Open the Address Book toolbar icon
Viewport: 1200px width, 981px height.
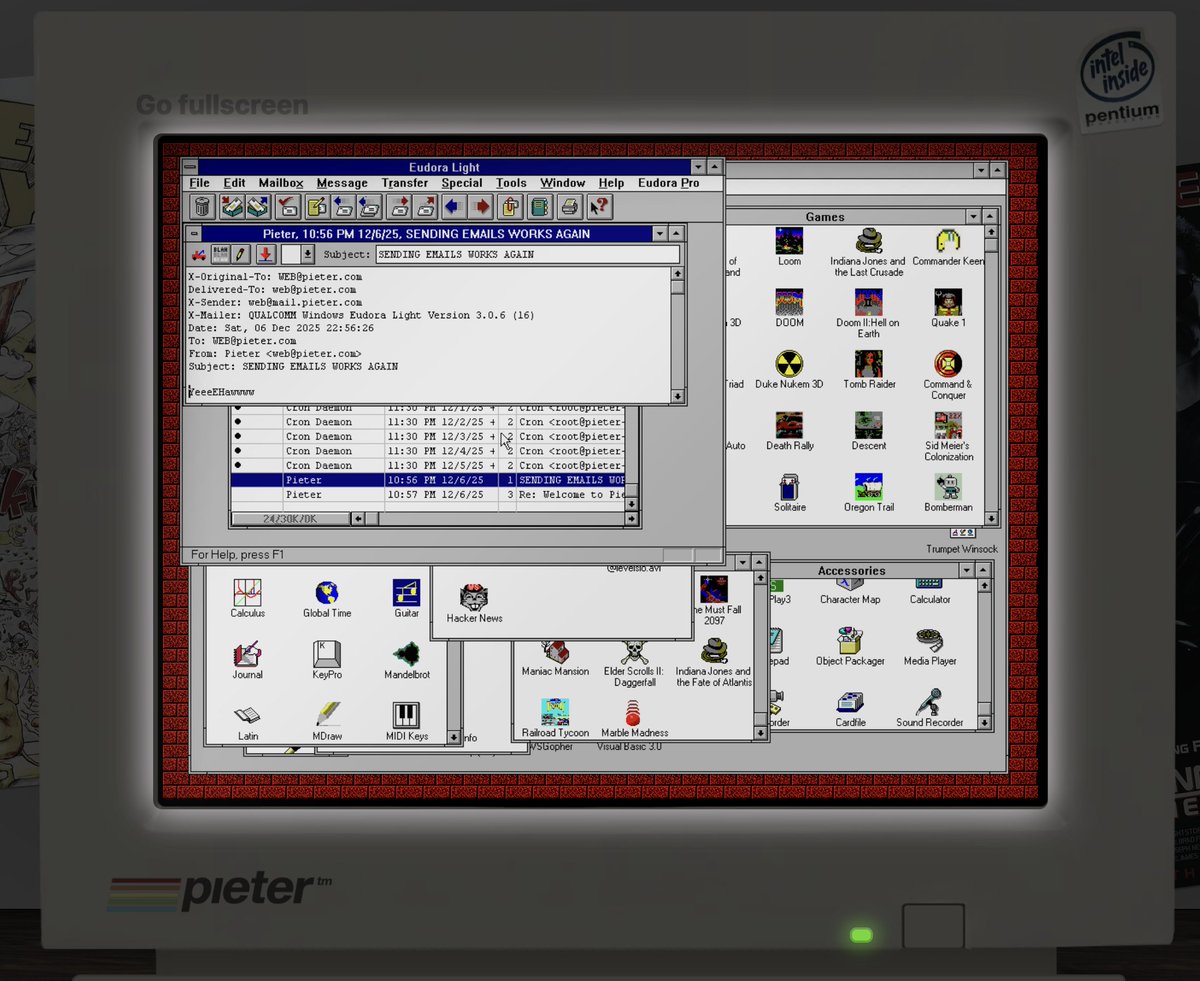tap(540, 206)
